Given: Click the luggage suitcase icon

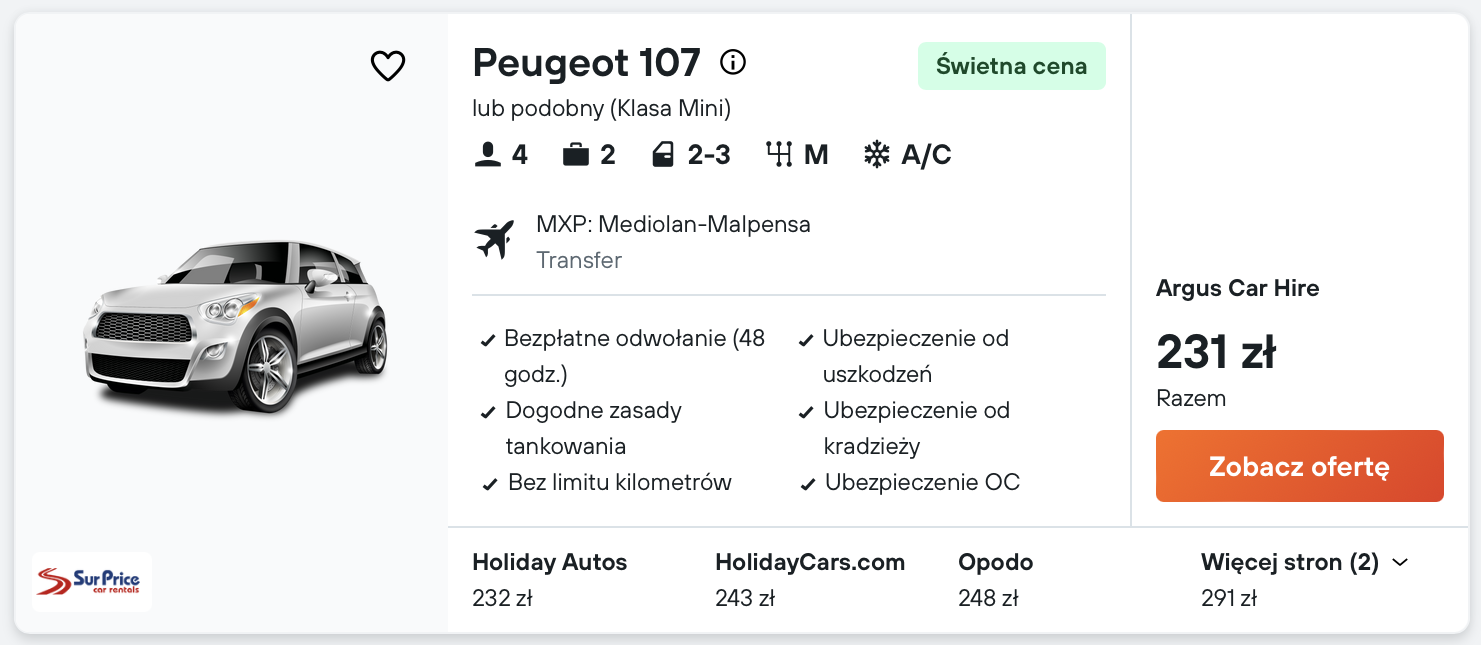Looking at the screenshot, I should point(576,154).
